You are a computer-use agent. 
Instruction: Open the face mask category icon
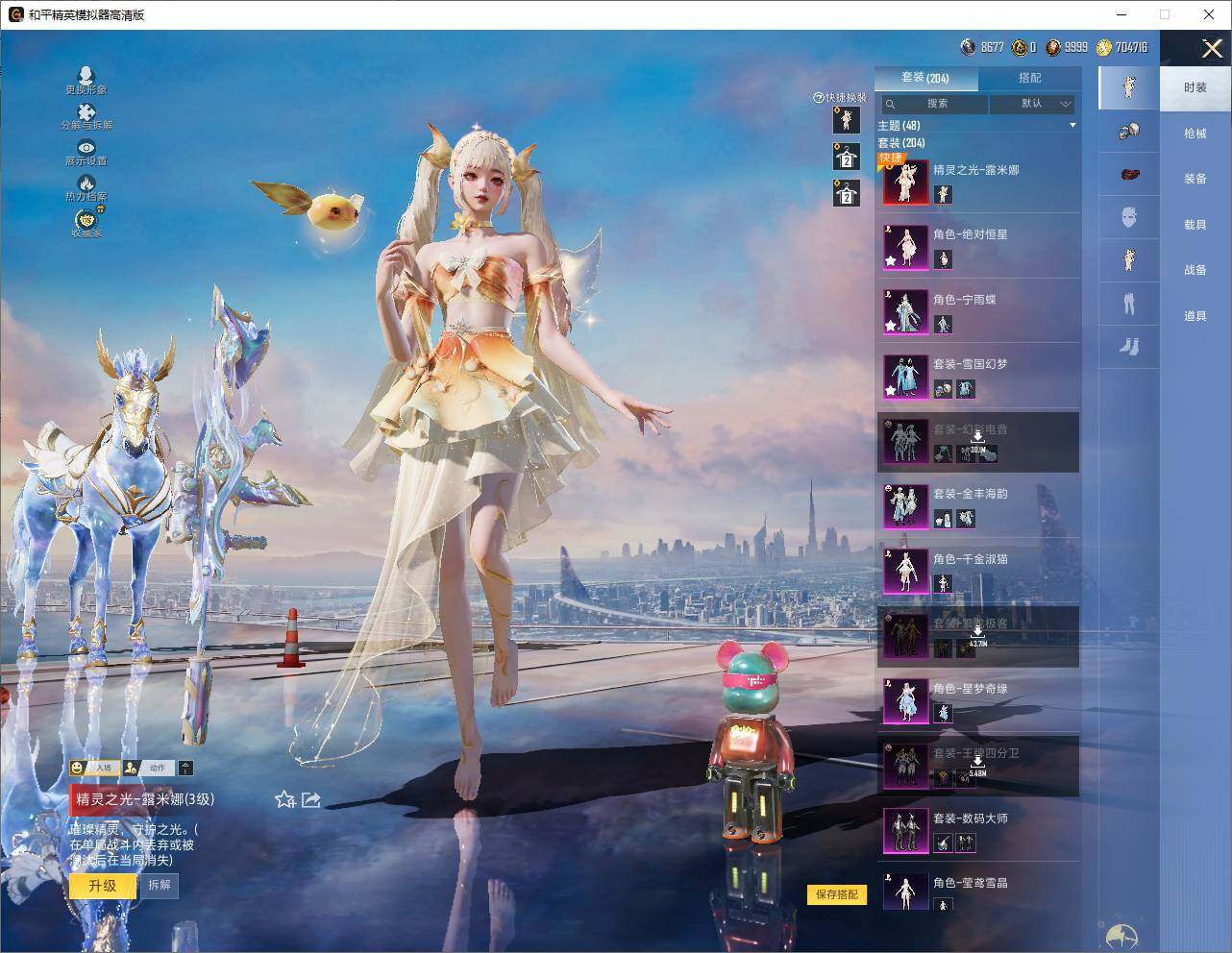1129,217
